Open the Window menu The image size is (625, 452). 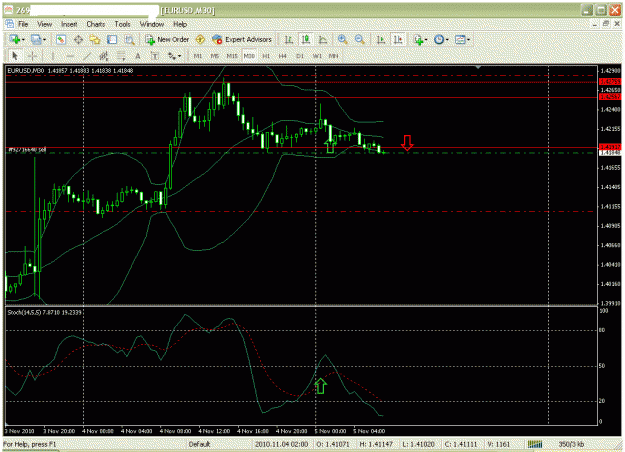(x=152, y=24)
